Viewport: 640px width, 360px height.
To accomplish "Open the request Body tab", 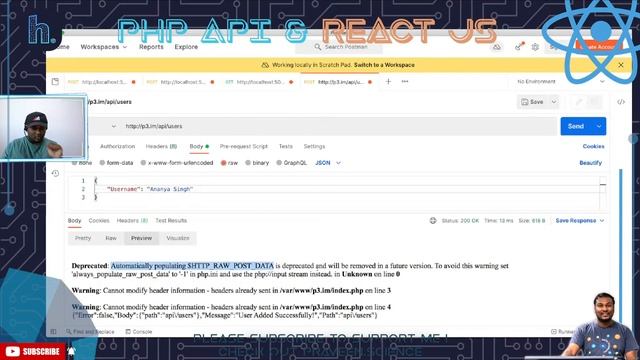I will (x=199, y=146).
